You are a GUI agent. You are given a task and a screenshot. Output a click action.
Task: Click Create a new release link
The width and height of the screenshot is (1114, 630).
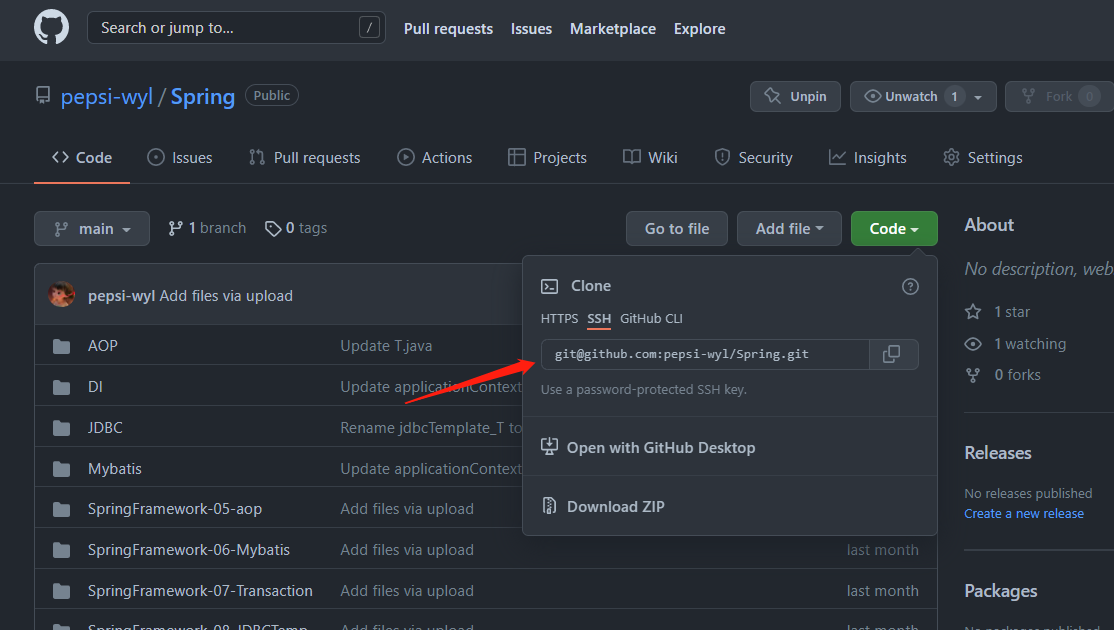pos(1024,514)
